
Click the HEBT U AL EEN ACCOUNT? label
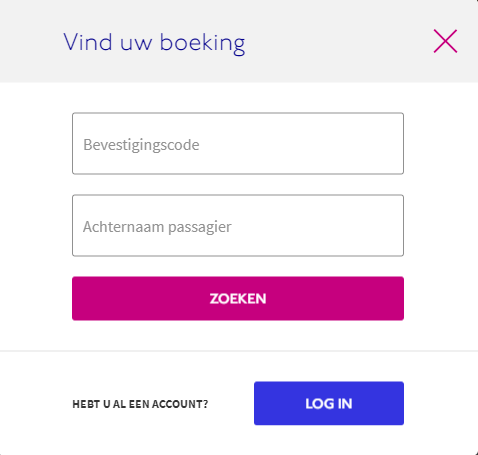coord(140,404)
